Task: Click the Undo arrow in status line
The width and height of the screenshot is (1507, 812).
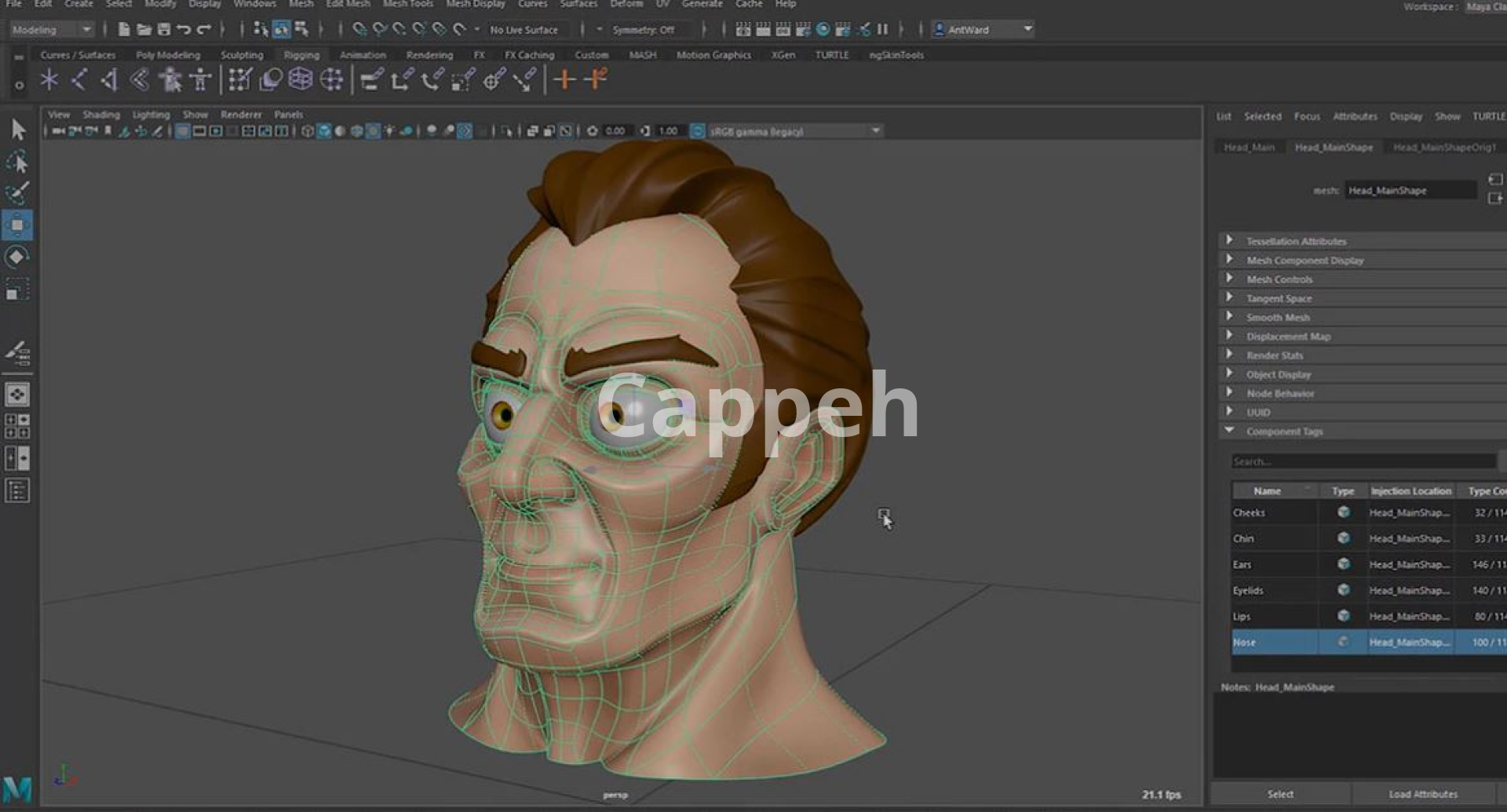Action: (x=184, y=30)
